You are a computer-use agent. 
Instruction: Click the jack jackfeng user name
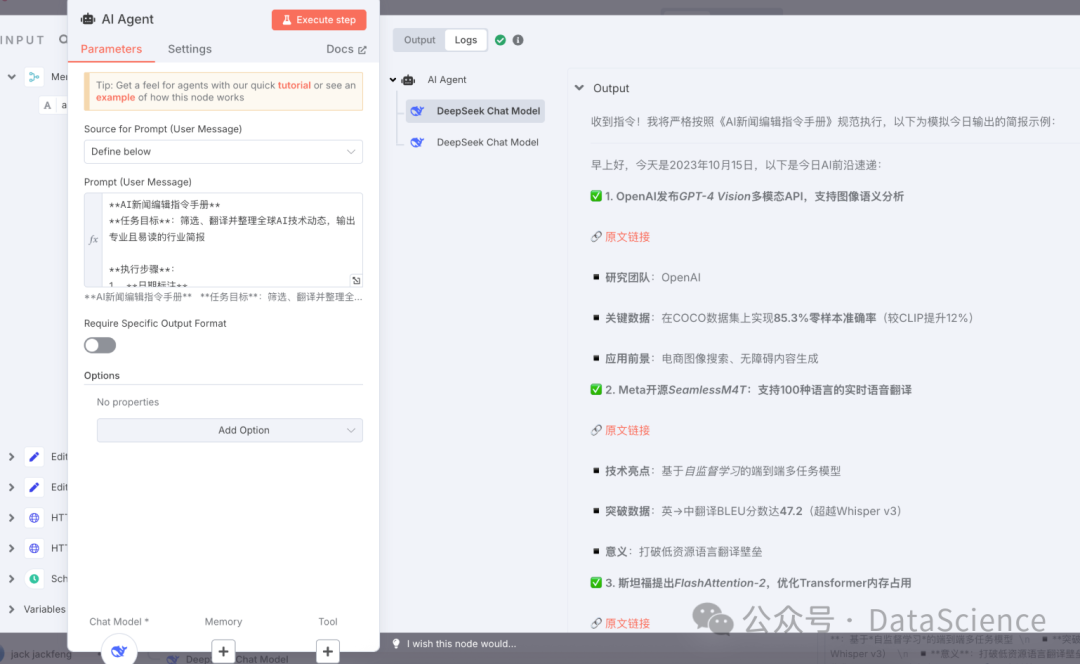coord(41,654)
